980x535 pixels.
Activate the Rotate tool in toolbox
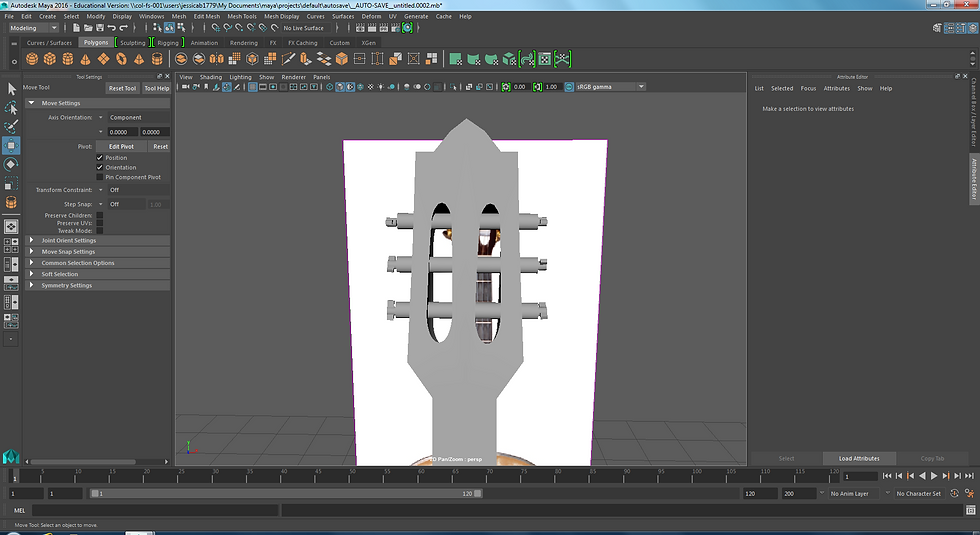coord(11,164)
